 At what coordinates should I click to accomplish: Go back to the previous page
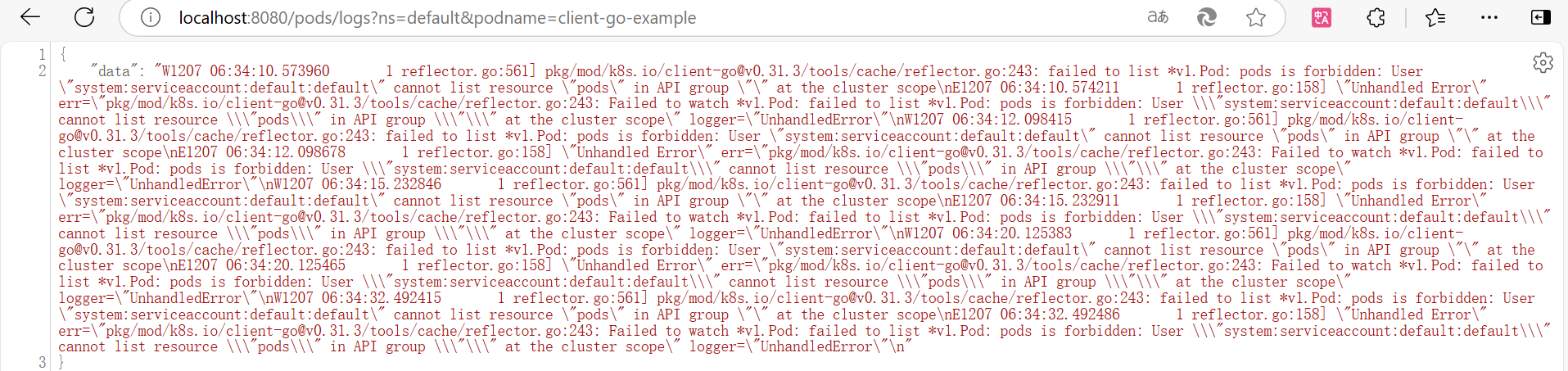click(x=30, y=17)
